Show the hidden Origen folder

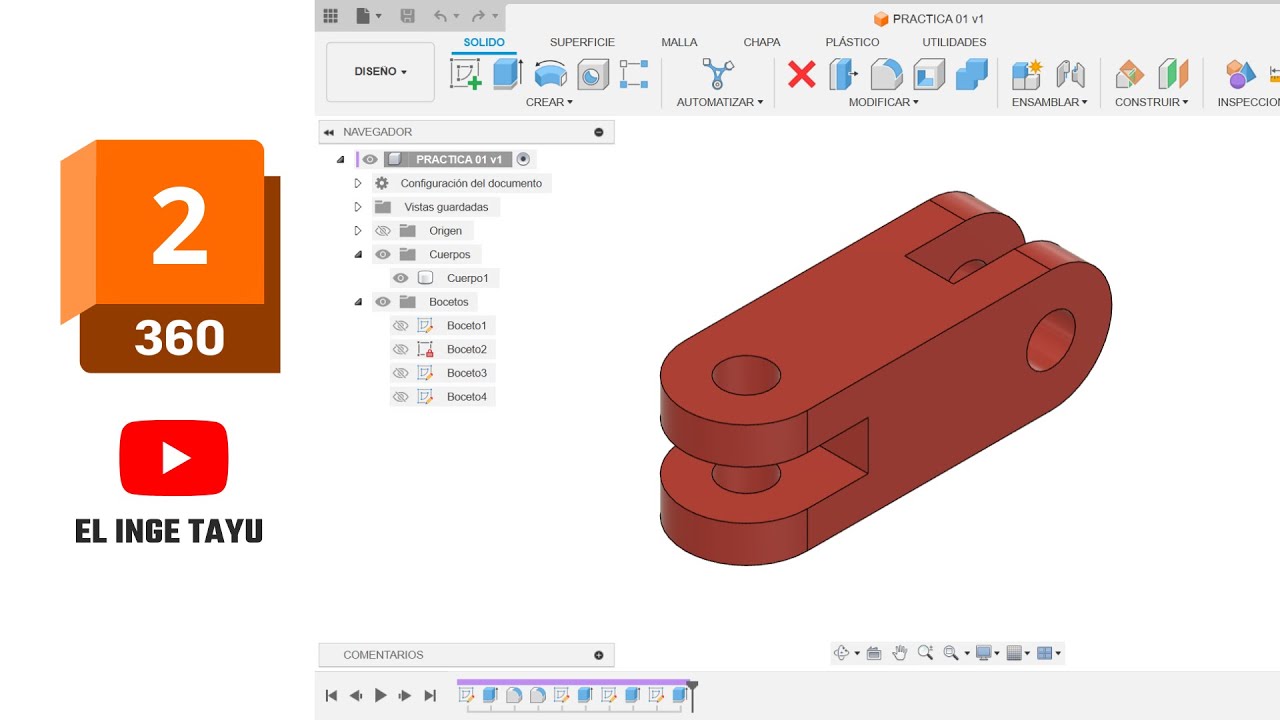click(x=383, y=231)
